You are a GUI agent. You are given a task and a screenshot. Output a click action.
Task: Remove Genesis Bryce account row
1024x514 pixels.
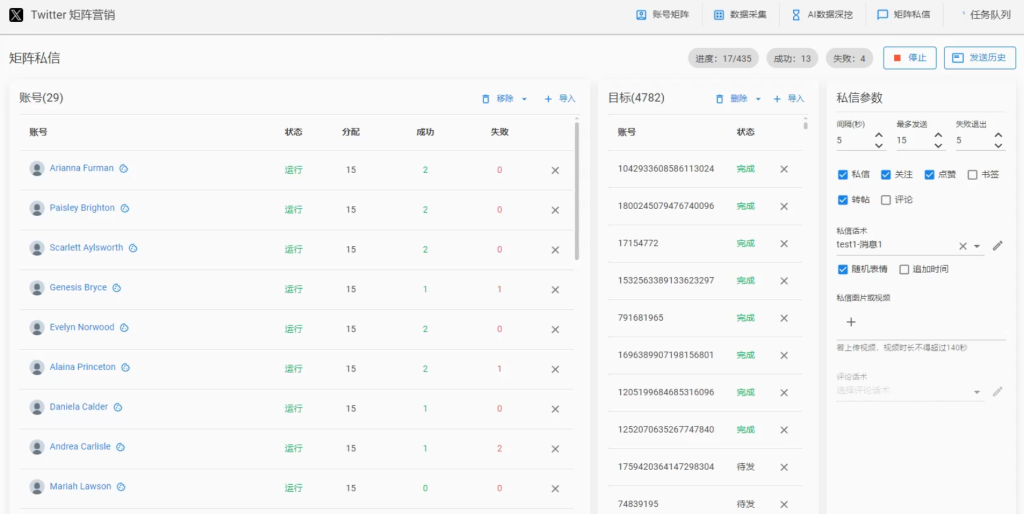(555, 289)
